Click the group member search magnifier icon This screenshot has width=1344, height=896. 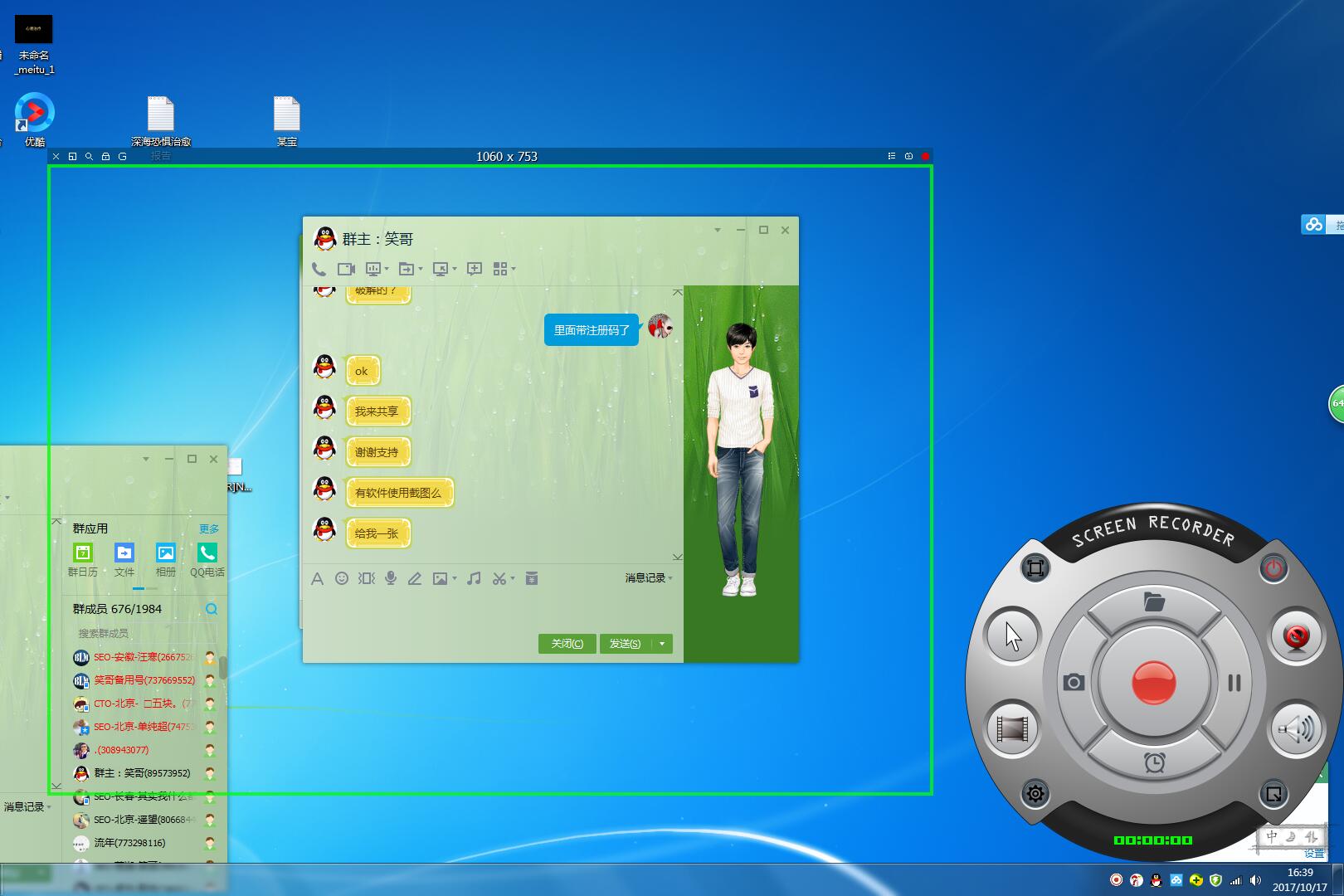(212, 609)
